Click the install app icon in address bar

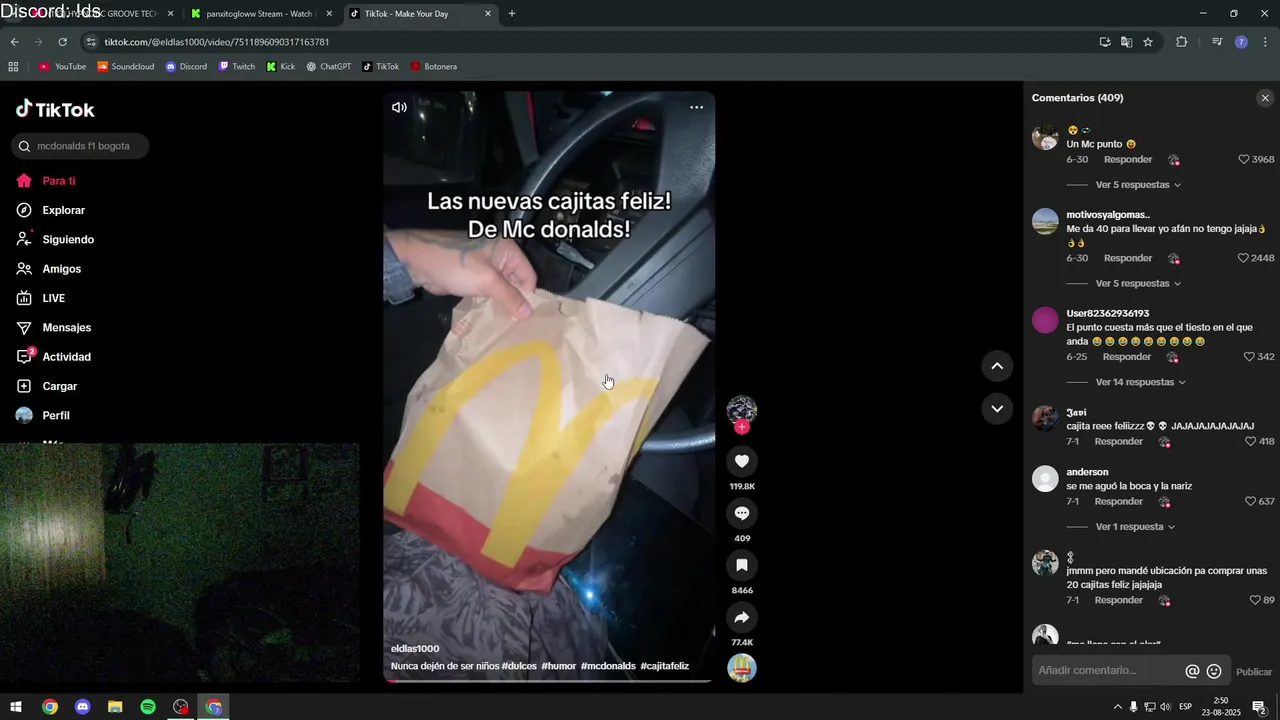tap(1105, 42)
